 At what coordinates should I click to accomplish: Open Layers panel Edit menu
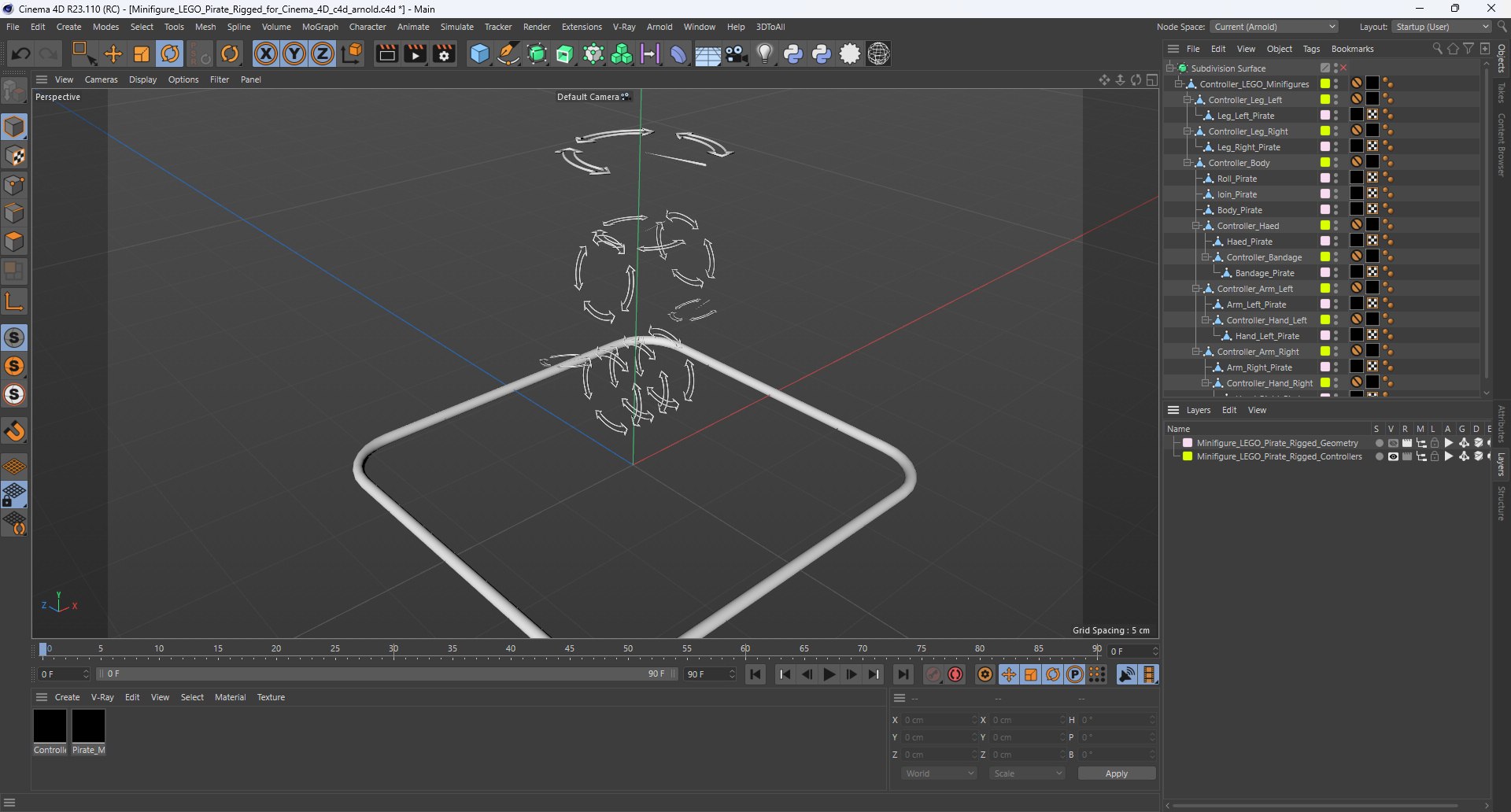click(1229, 410)
